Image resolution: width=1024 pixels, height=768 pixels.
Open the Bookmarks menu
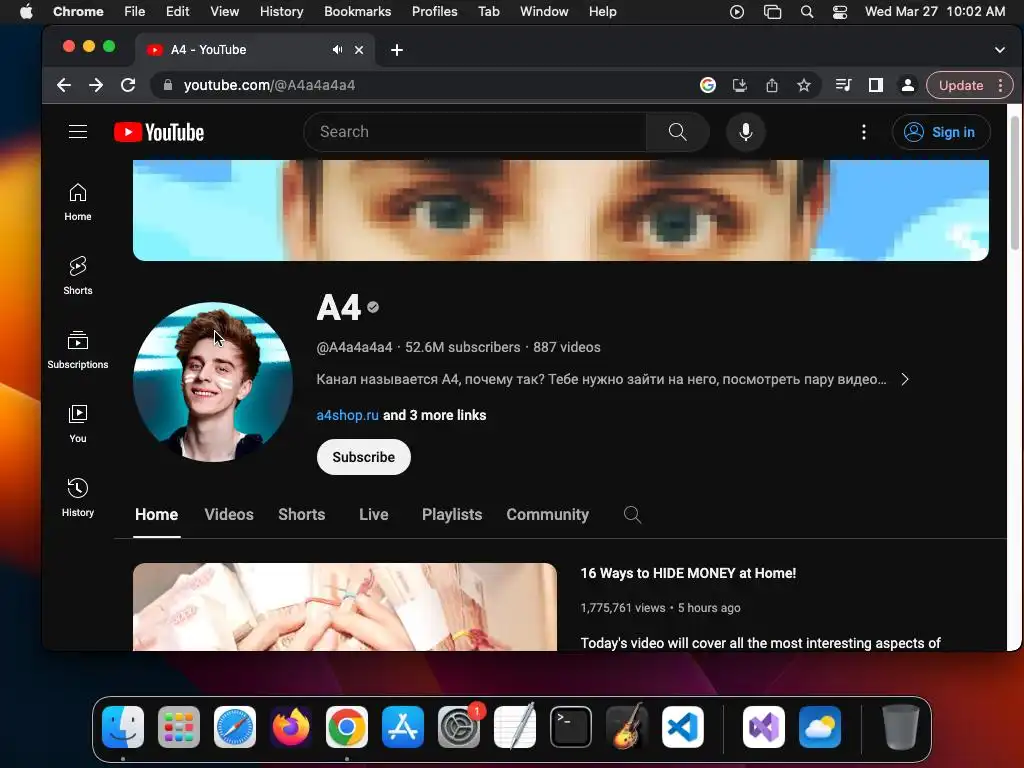(357, 12)
